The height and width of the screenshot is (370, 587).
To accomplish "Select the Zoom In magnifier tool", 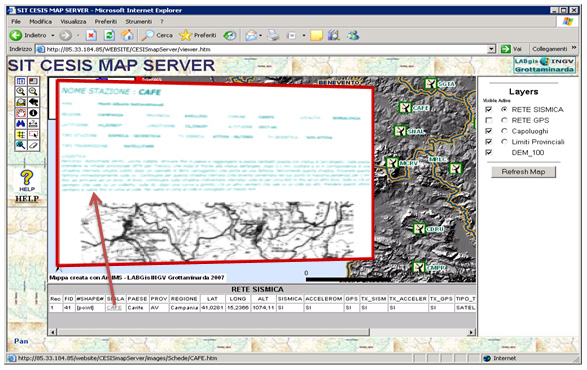I will [21, 91].
